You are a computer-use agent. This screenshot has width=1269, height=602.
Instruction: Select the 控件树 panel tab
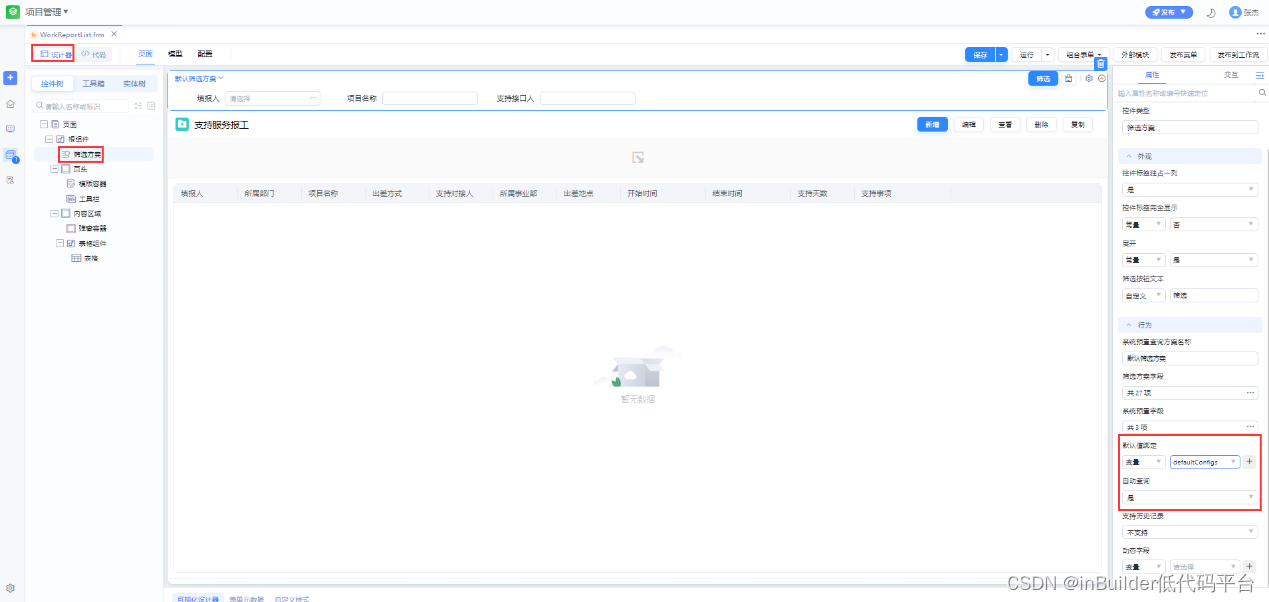click(x=52, y=84)
